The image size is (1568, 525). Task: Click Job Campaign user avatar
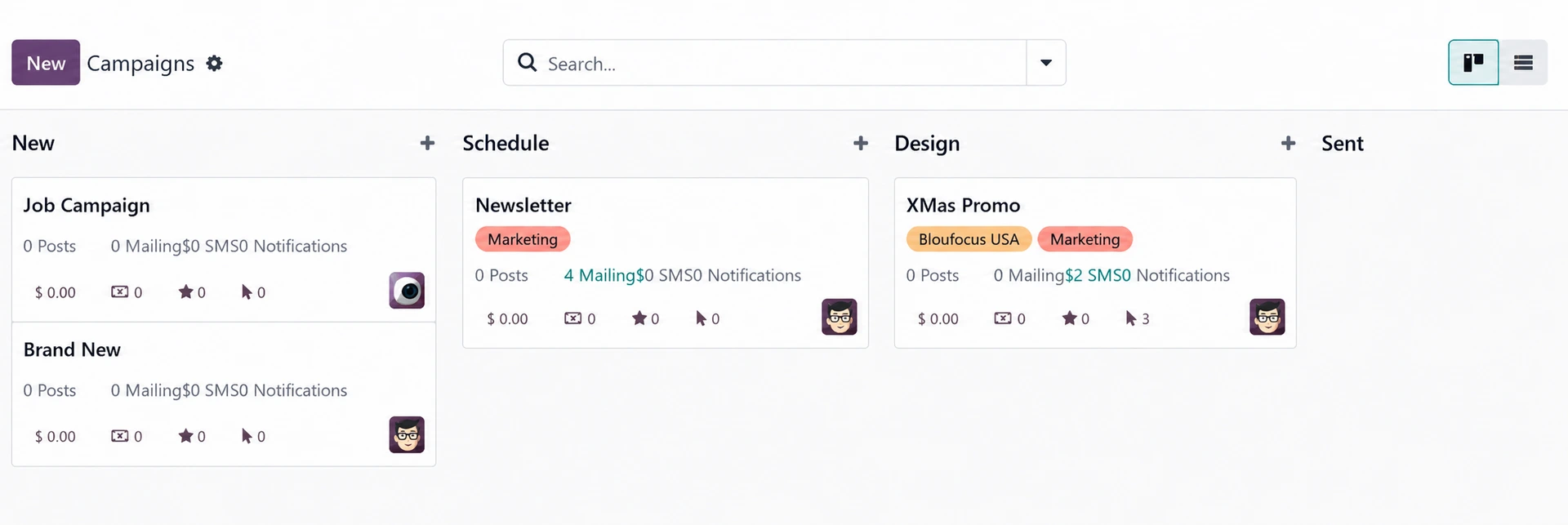[x=407, y=291]
